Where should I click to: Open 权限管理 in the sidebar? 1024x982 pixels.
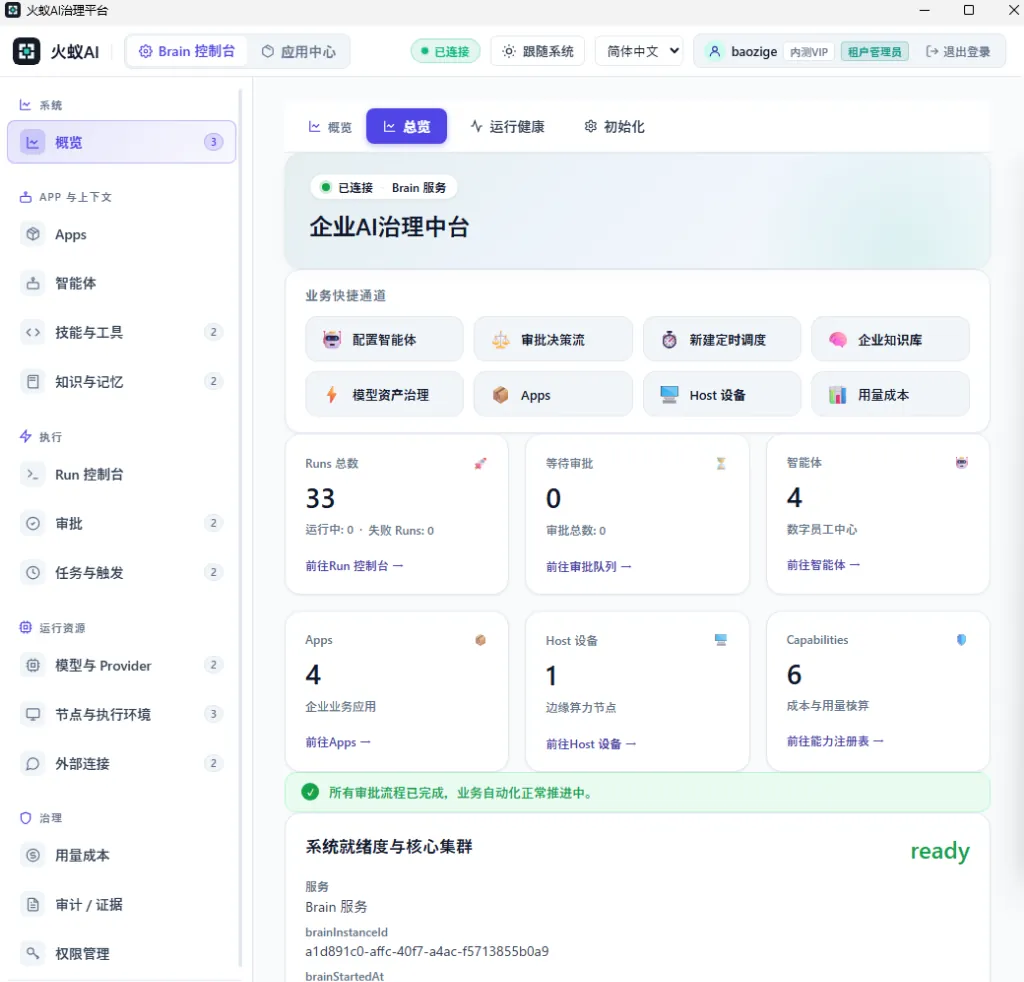click(121, 953)
